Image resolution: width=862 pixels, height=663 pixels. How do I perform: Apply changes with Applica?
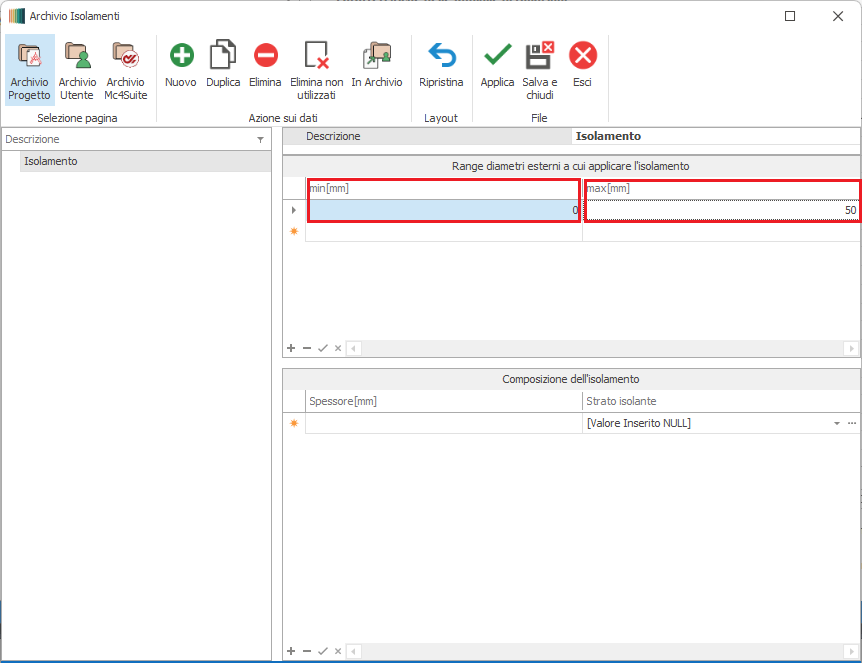coord(497,66)
